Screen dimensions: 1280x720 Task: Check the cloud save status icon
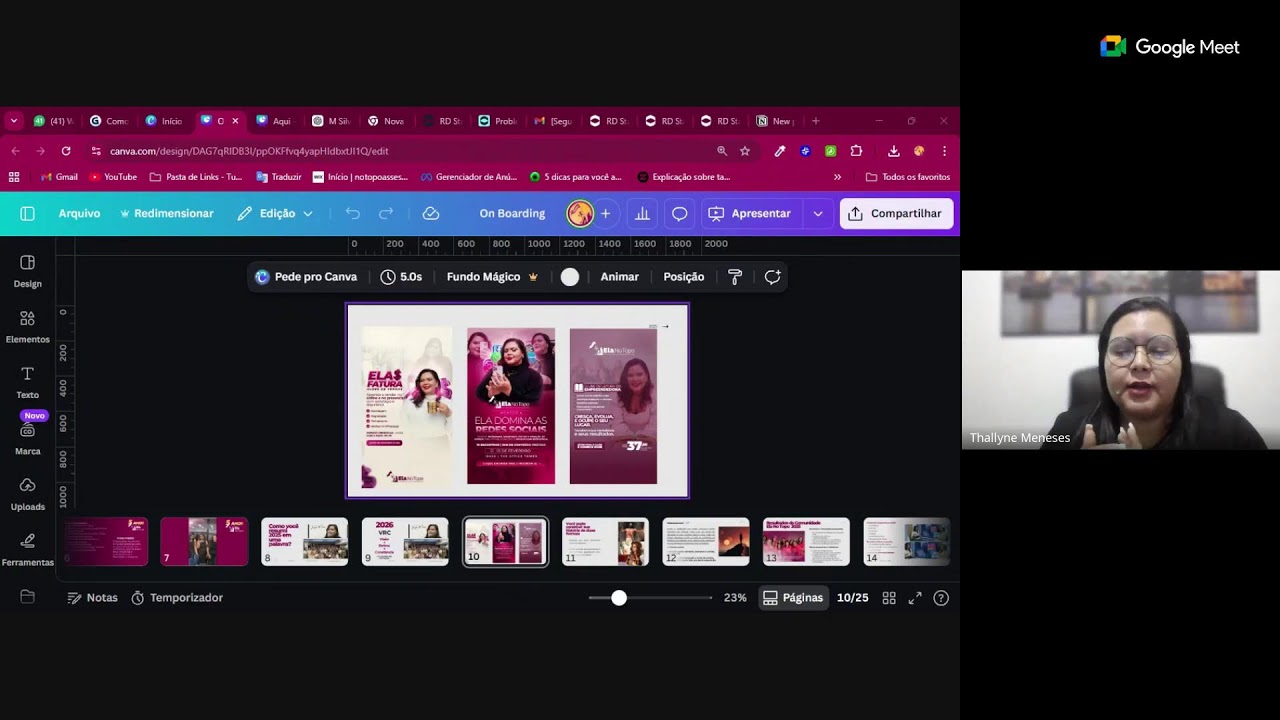pos(431,213)
